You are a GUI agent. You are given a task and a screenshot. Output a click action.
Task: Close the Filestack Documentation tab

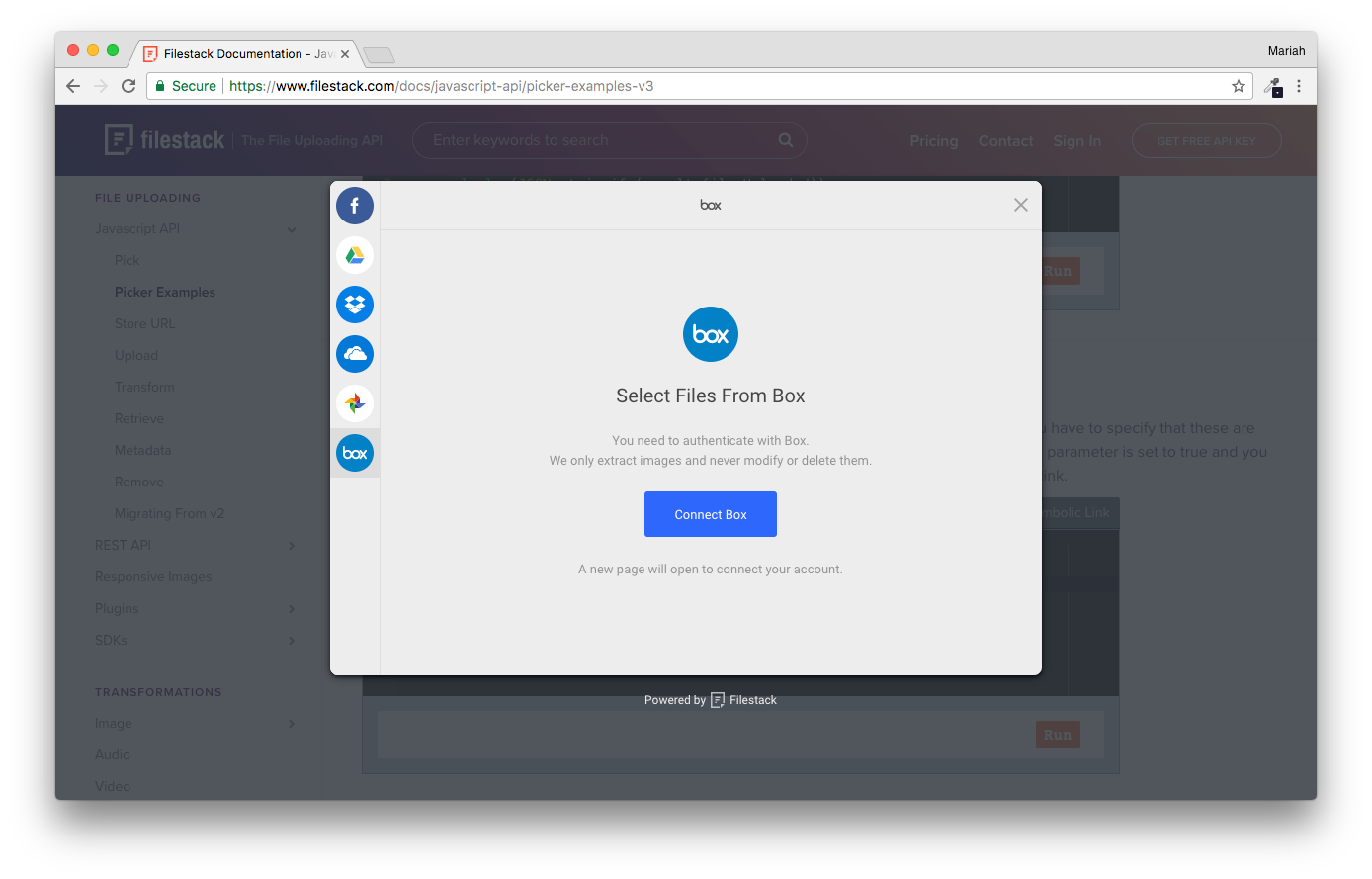[345, 54]
